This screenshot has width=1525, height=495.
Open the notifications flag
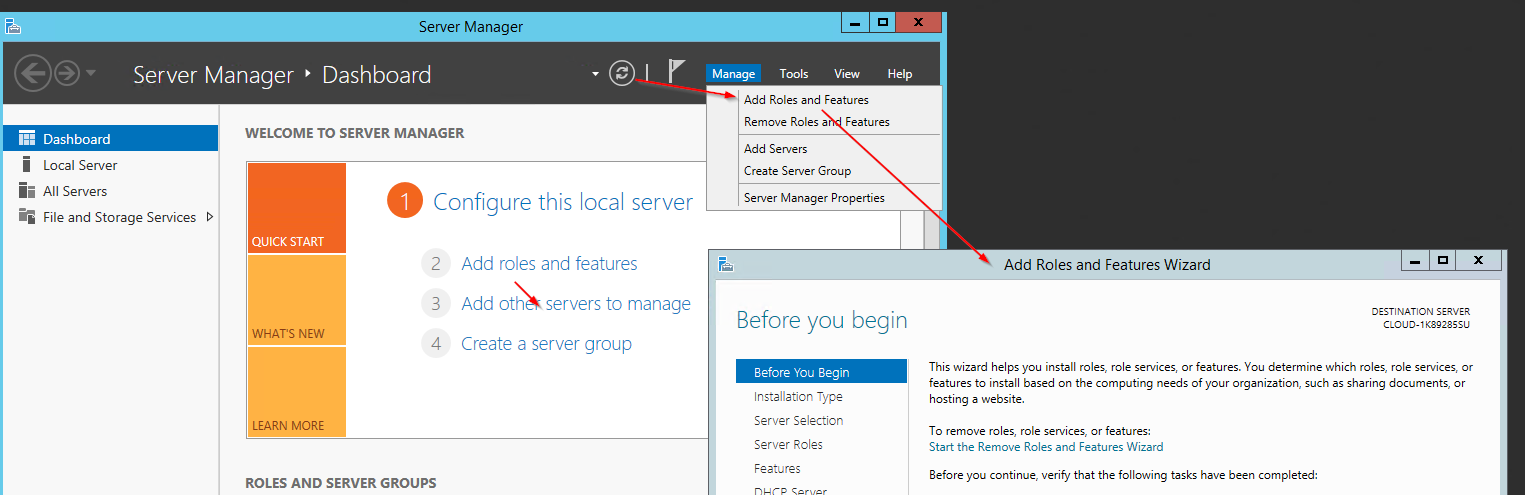677,71
